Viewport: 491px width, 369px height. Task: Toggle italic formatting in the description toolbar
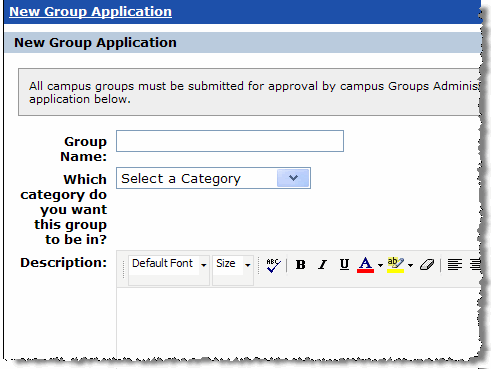click(322, 265)
